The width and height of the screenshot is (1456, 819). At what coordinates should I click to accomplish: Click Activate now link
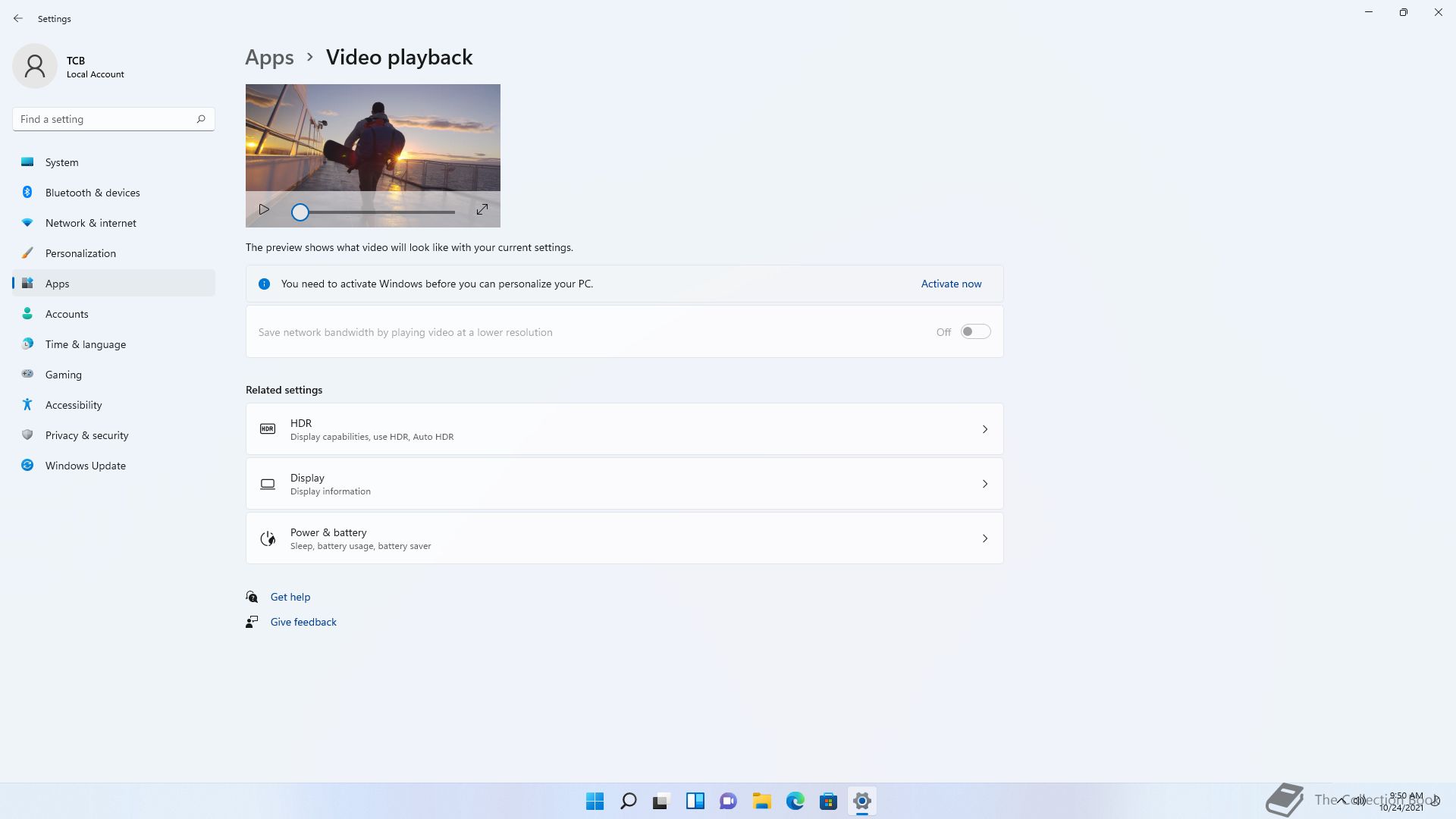(951, 284)
